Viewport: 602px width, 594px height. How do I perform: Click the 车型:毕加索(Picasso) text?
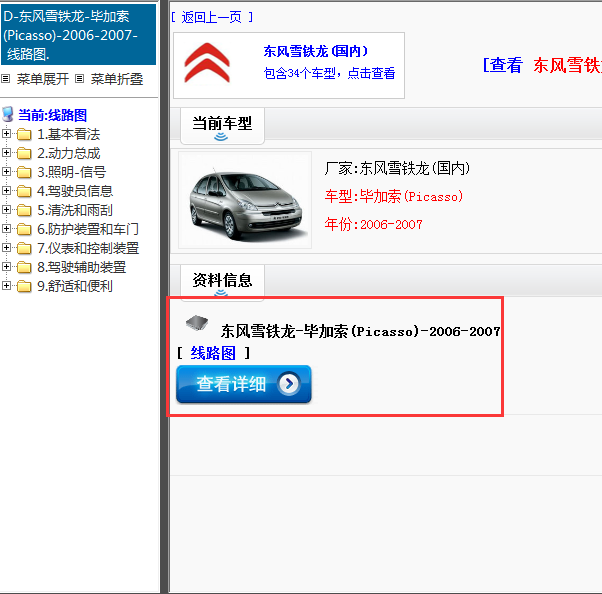click(x=394, y=197)
